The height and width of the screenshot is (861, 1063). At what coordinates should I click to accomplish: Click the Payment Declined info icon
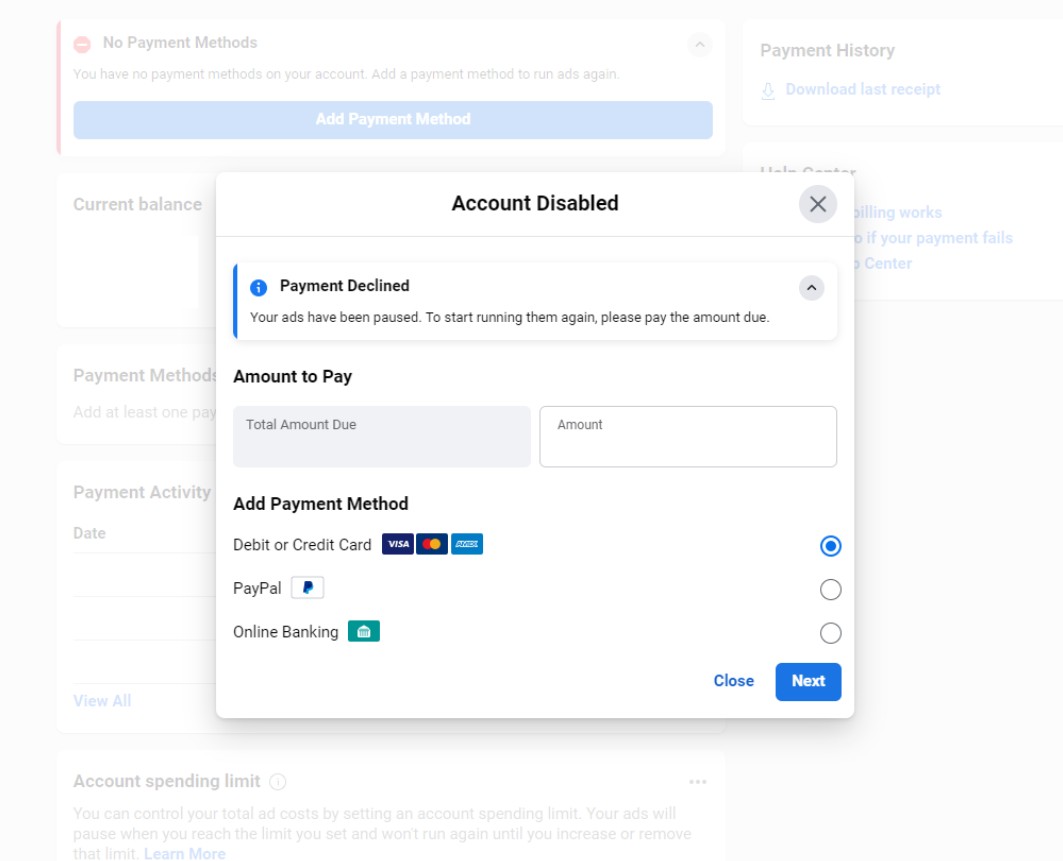click(259, 287)
